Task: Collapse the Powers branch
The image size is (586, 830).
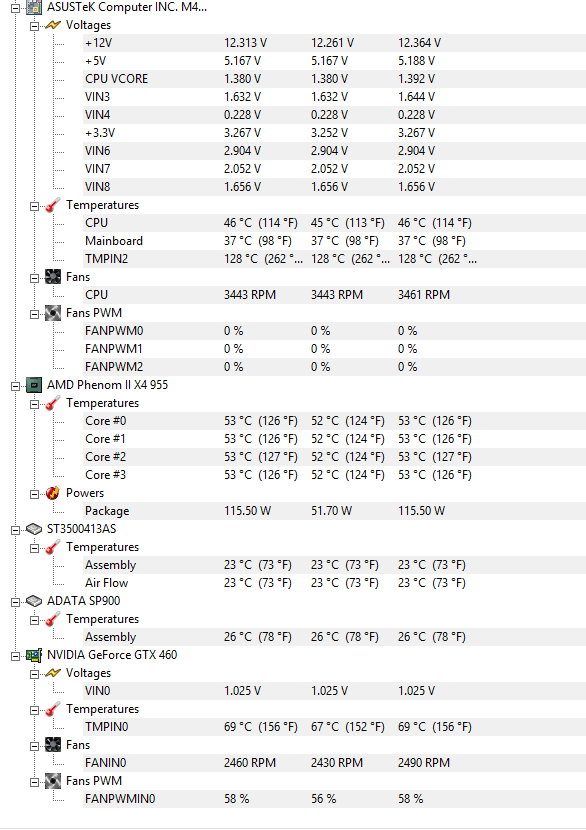Action: point(34,493)
